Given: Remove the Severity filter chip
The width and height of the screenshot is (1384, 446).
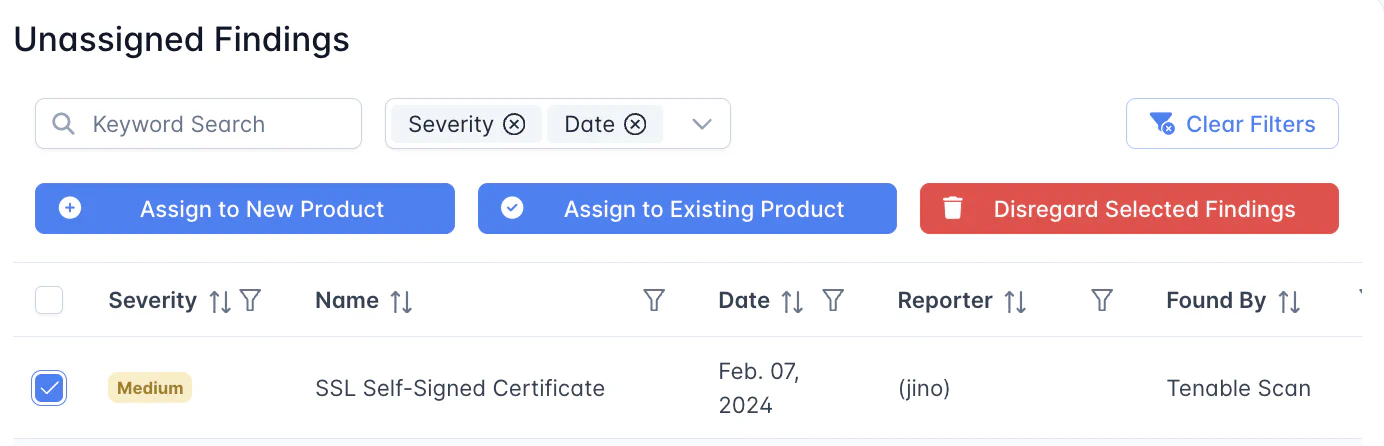Looking at the screenshot, I should [514, 124].
